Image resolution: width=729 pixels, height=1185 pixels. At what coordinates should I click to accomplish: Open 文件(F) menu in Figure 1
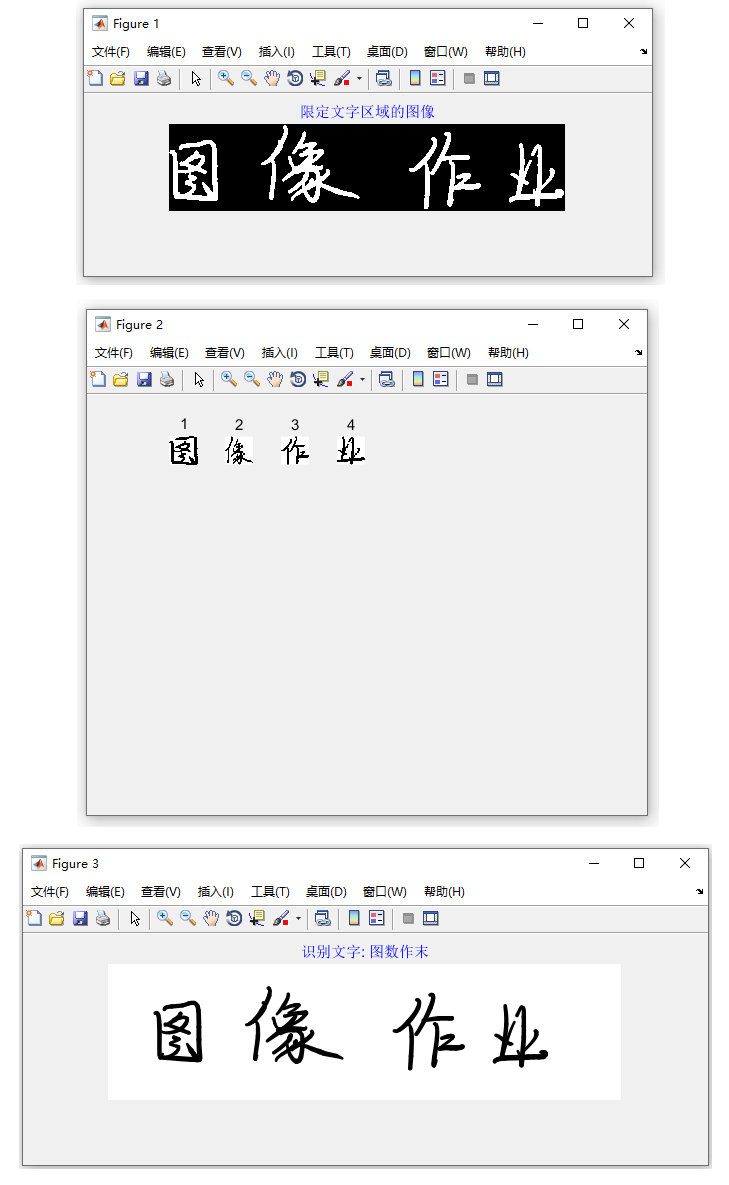[110, 51]
